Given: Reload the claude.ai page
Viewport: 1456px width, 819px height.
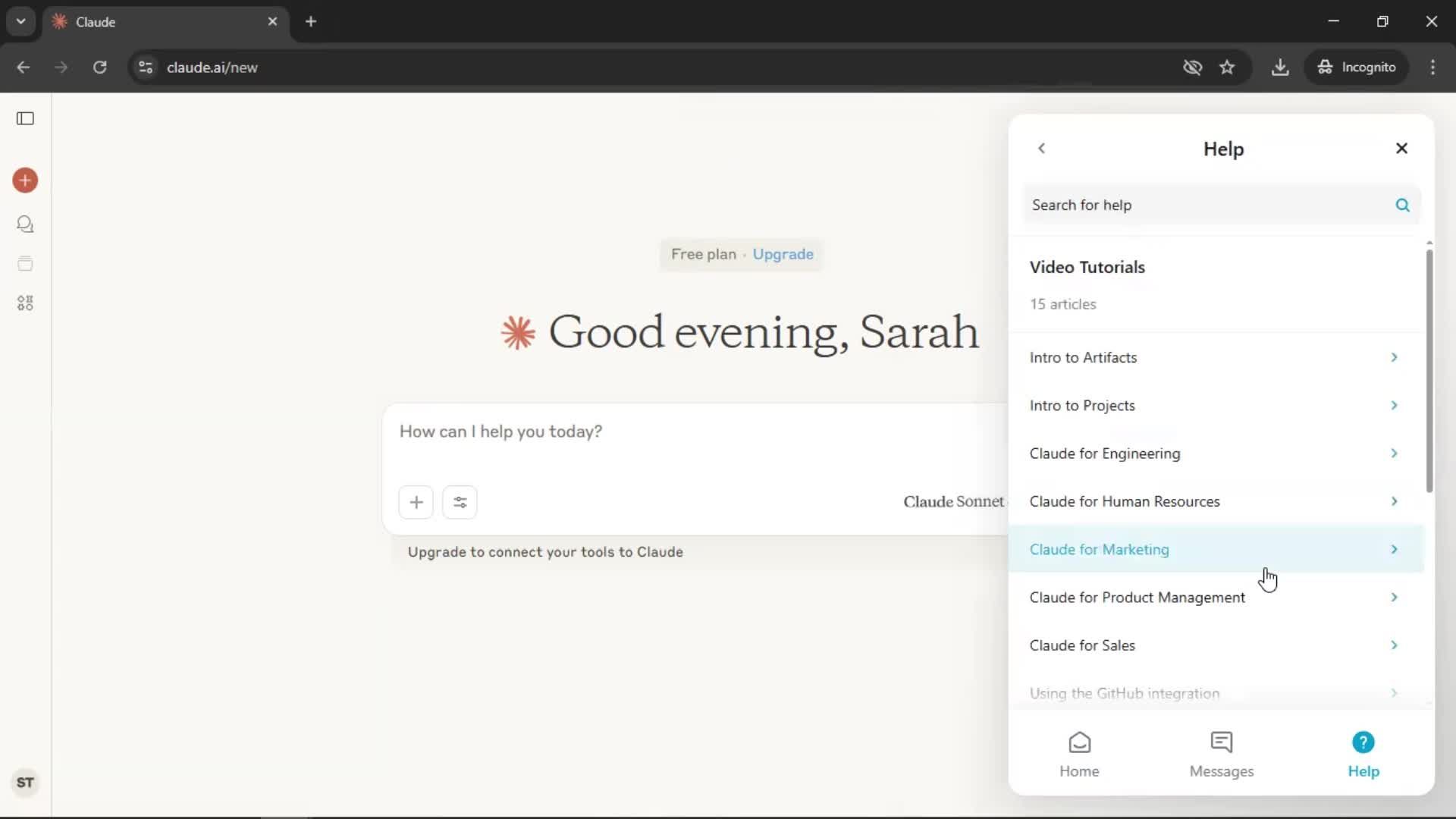Looking at the screenshot, I should click(99, 67).
